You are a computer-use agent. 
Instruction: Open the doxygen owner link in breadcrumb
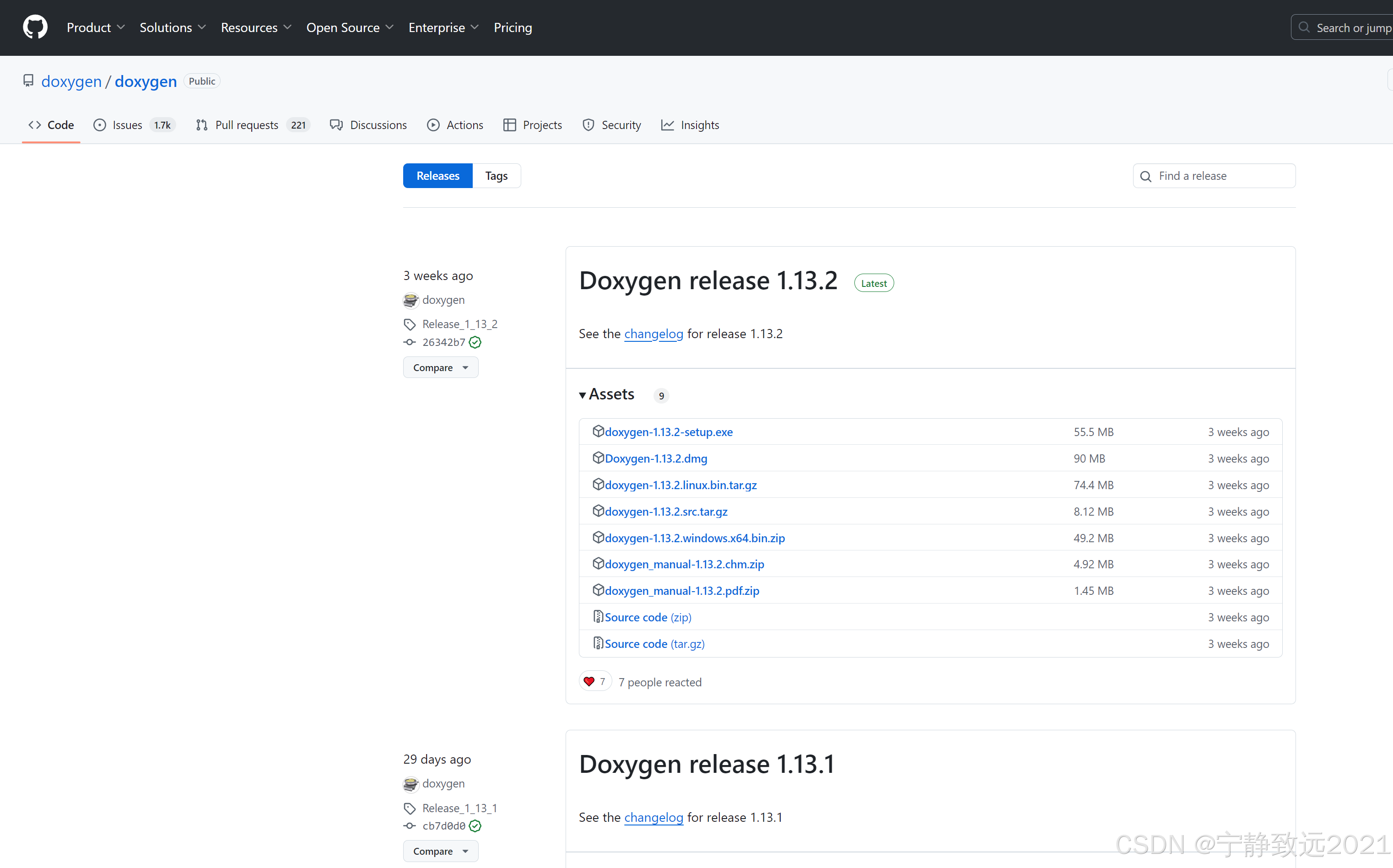[x=71, y=81]
